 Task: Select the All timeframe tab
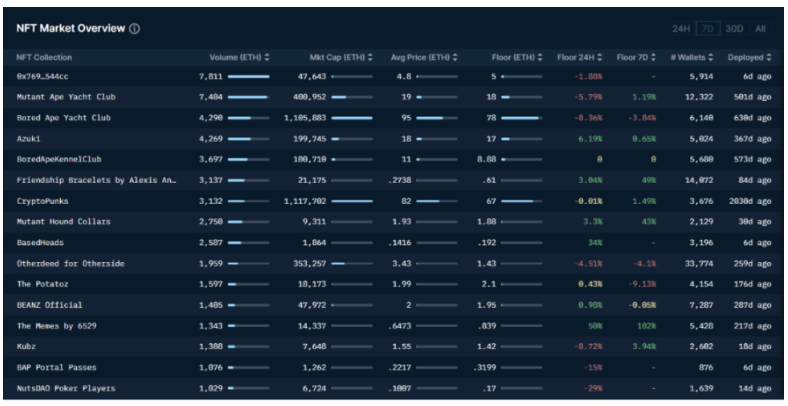(x=760, y=29)
